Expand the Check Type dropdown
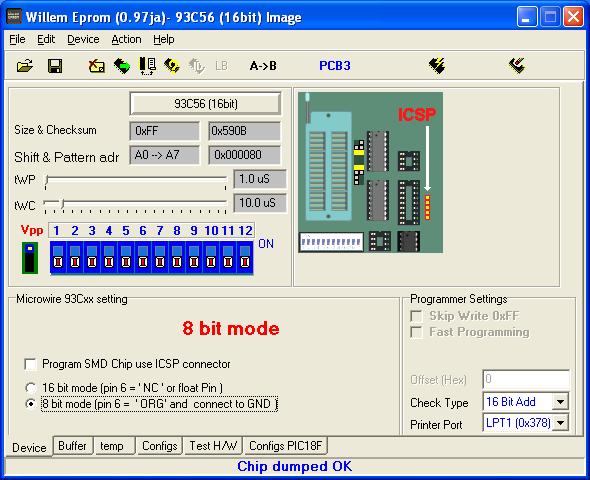 pos(560,402)
